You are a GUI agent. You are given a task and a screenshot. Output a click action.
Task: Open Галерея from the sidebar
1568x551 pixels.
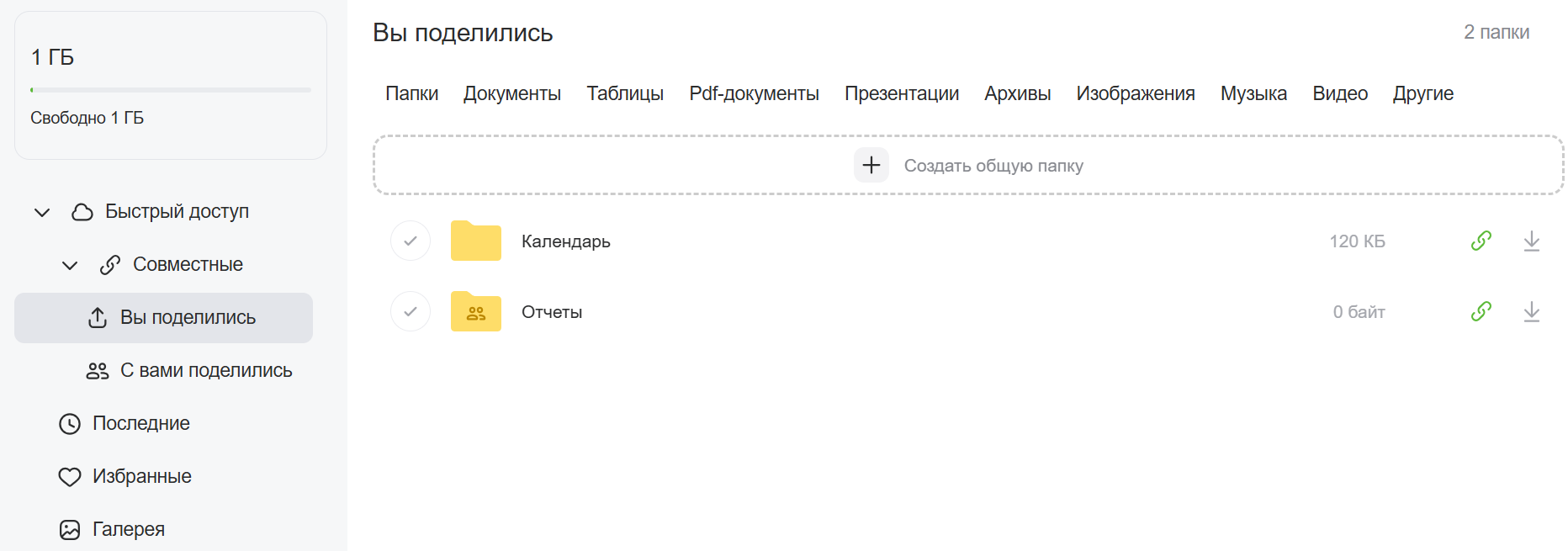[128, 529]
